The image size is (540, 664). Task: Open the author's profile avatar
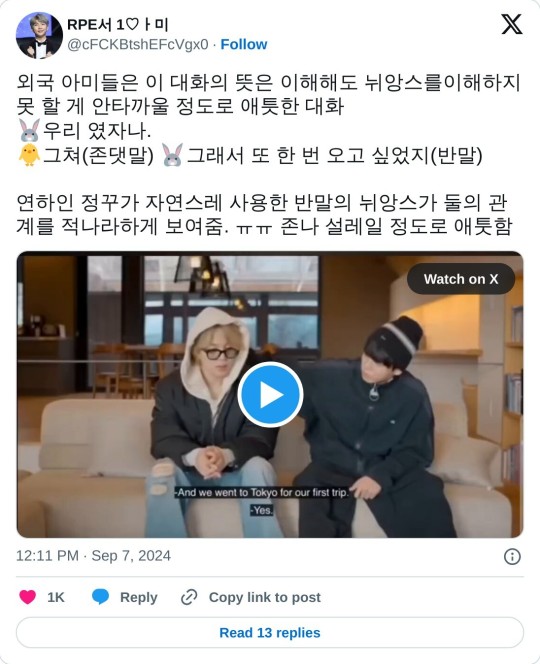(x=39, y=35)
